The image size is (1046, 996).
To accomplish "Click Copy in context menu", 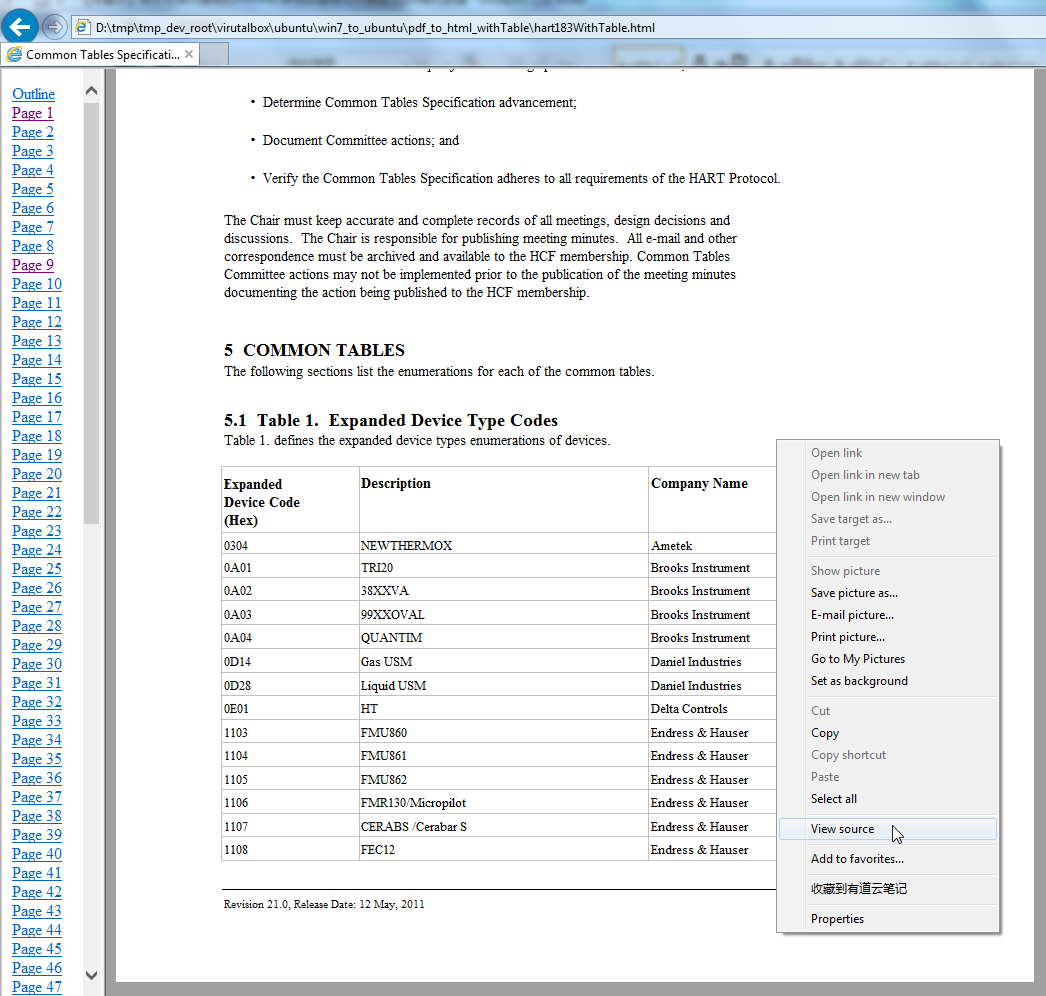I will pos(887,732).
